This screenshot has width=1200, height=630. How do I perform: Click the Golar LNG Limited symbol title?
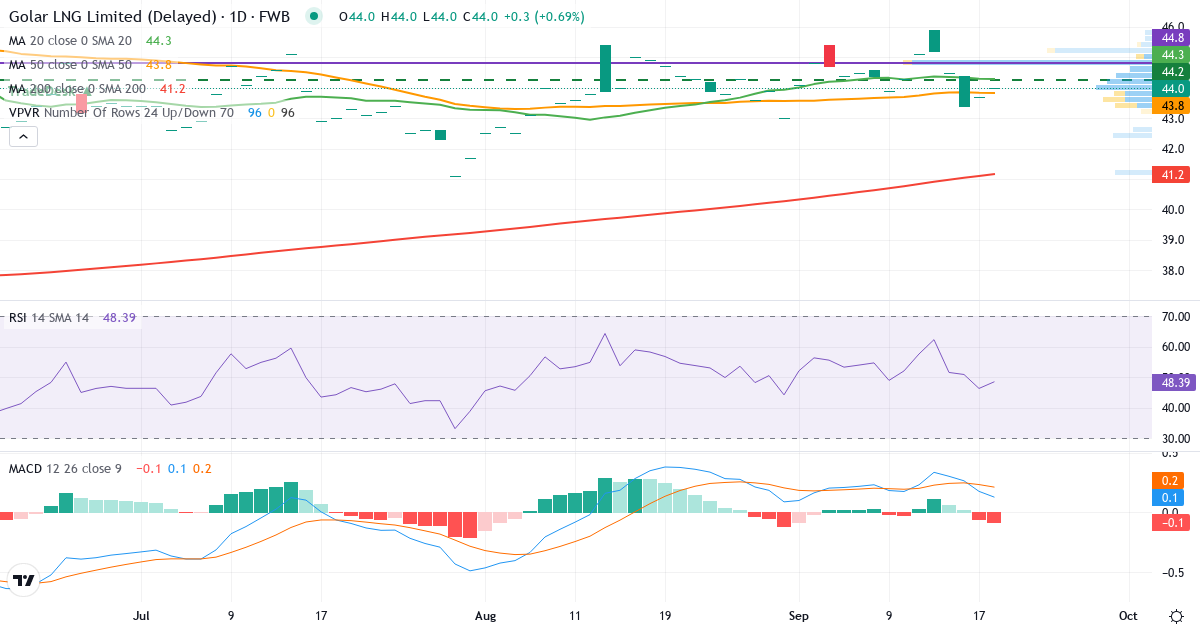tap(149, 17)
